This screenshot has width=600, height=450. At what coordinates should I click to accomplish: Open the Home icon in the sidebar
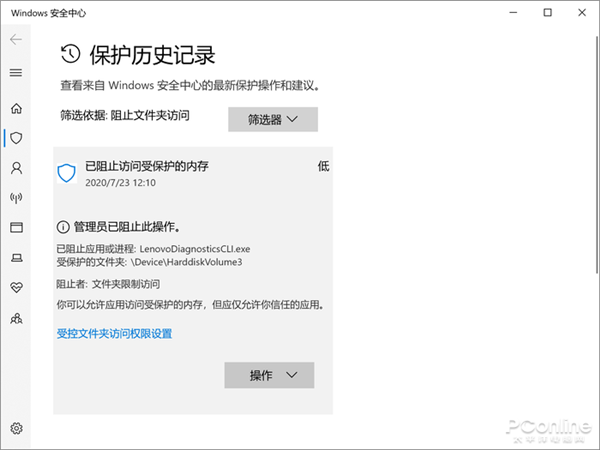pos(16,108)
